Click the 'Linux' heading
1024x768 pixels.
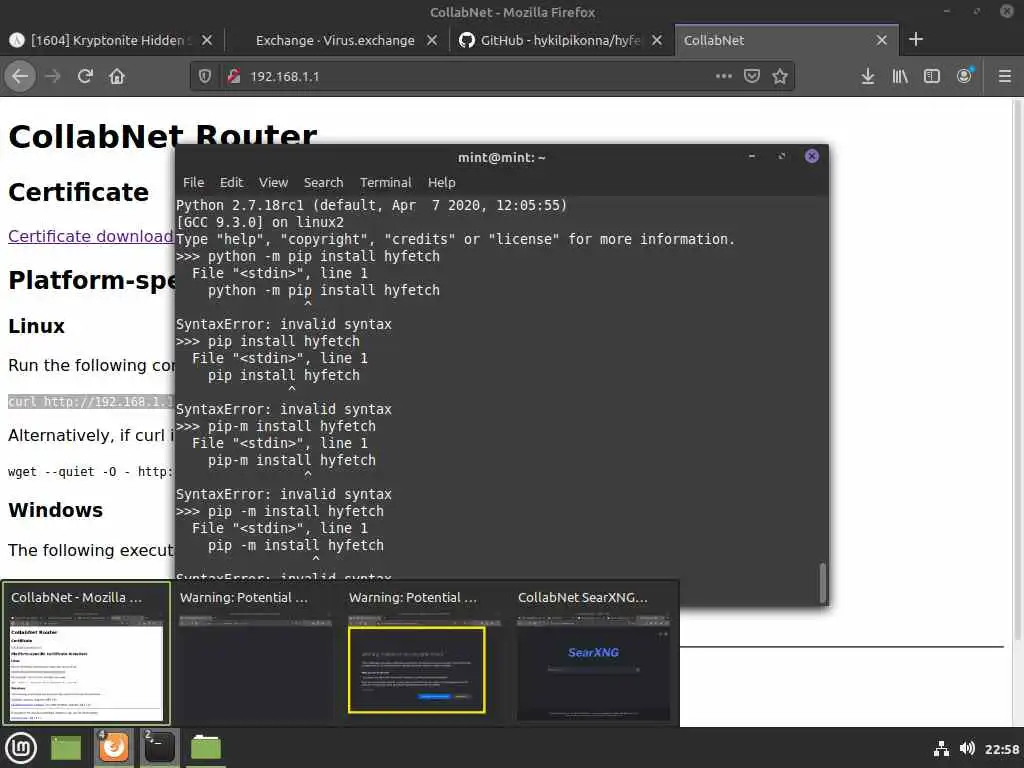[x=37, y=326]
